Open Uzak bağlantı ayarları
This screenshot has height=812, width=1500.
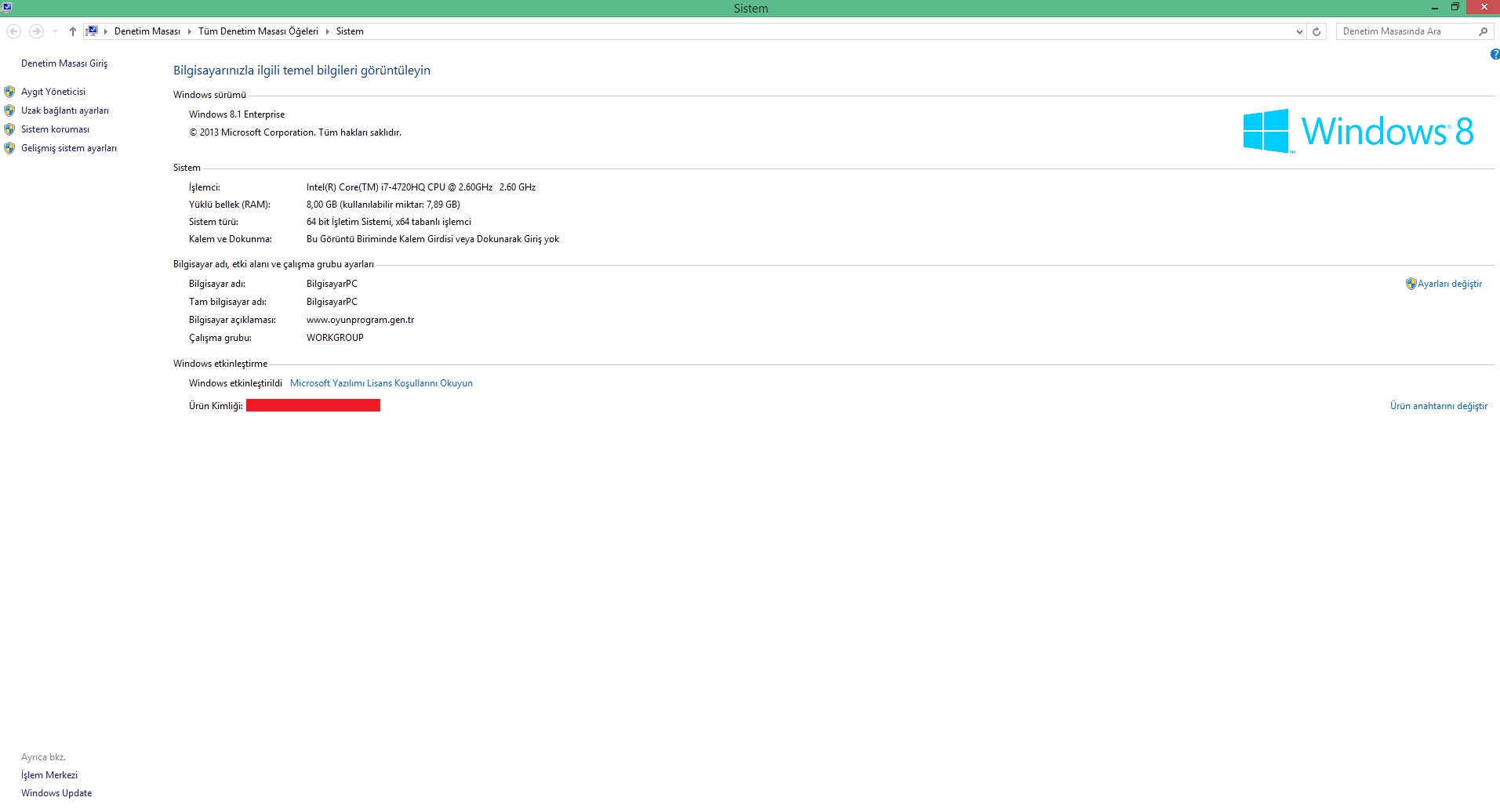point(65,111)
